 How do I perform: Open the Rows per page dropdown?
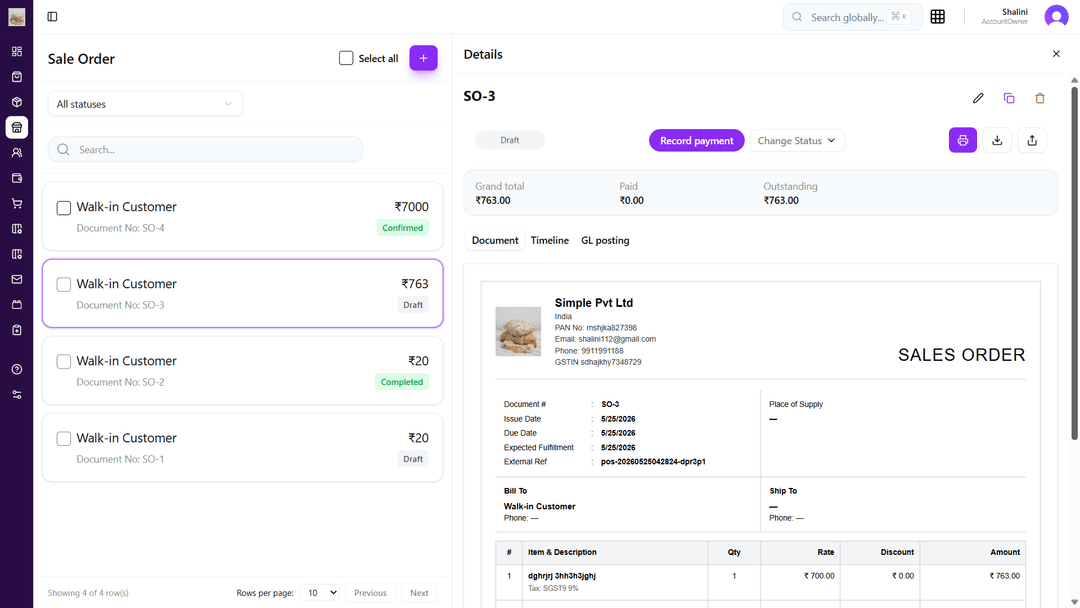(320, 593)
